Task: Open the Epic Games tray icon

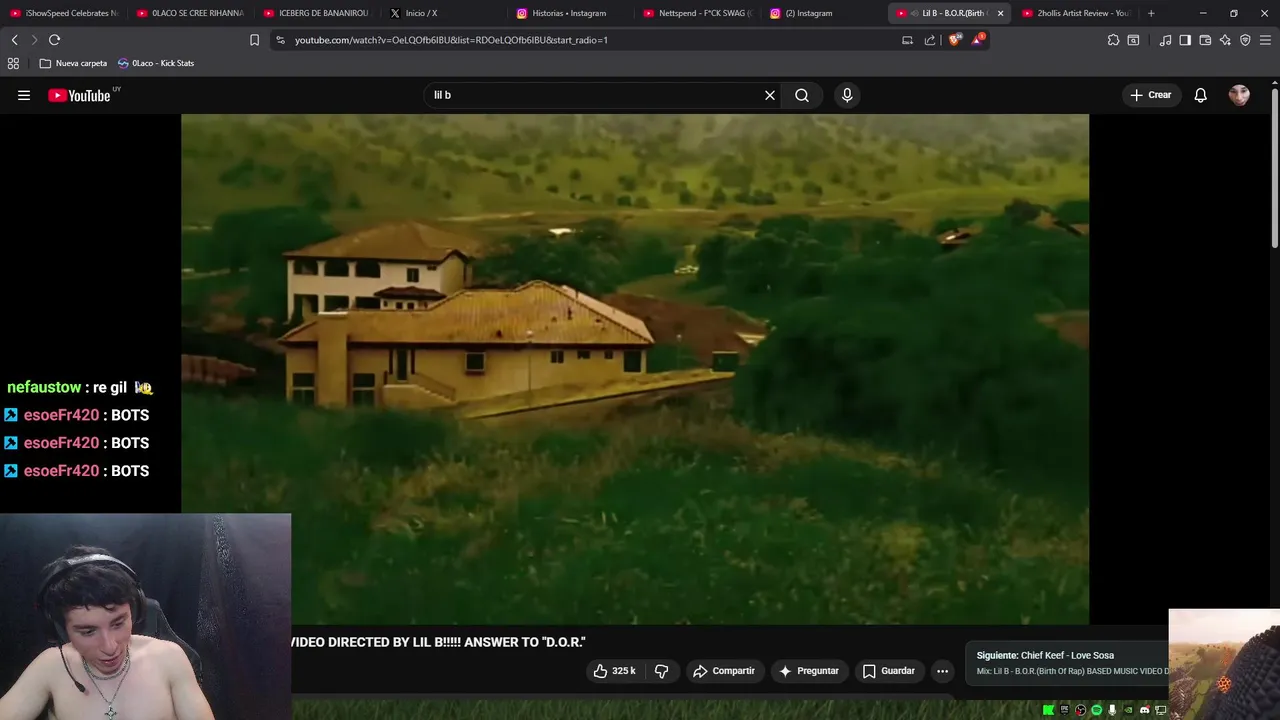Action: (1064, 710)
